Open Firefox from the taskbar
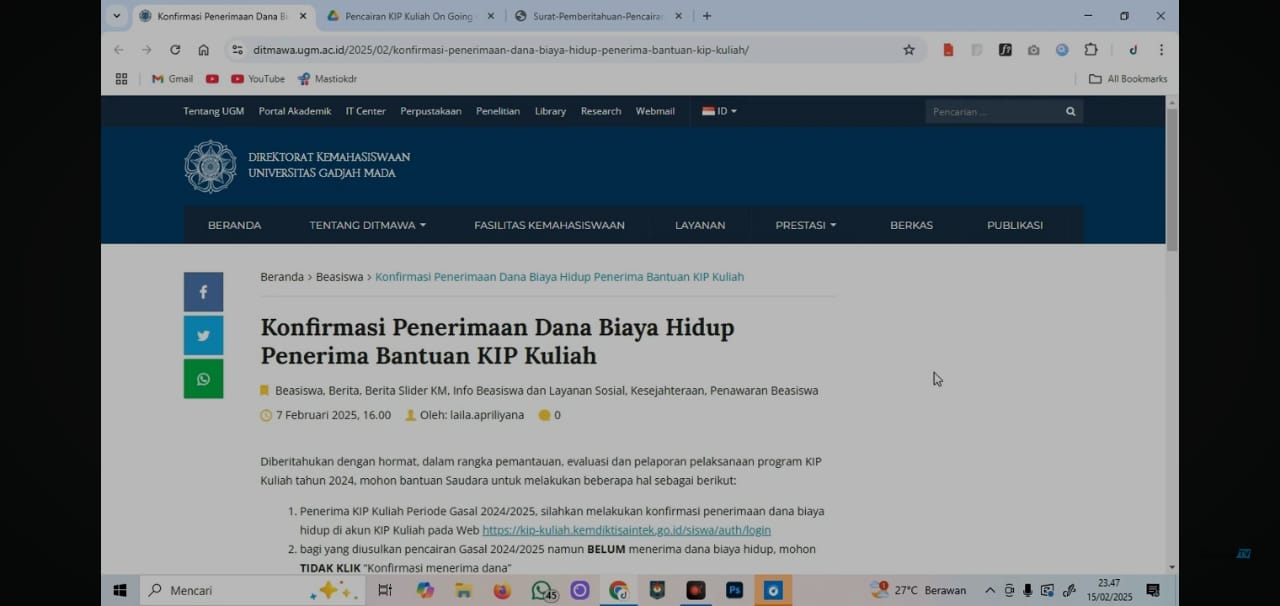The image size is (1280, 606). click(502, 590)
